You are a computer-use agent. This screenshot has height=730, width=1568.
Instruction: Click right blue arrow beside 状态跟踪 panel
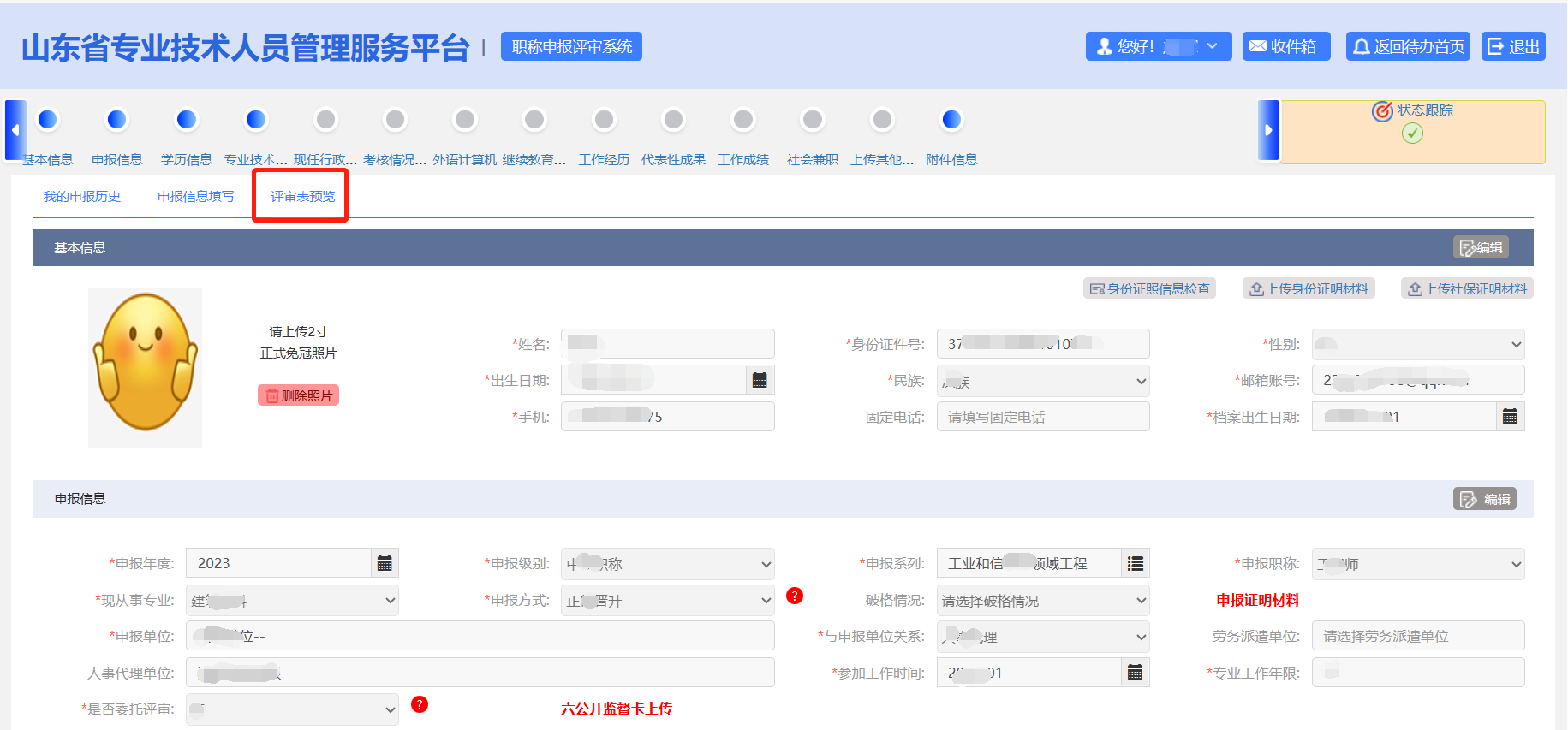point(1268,130)
